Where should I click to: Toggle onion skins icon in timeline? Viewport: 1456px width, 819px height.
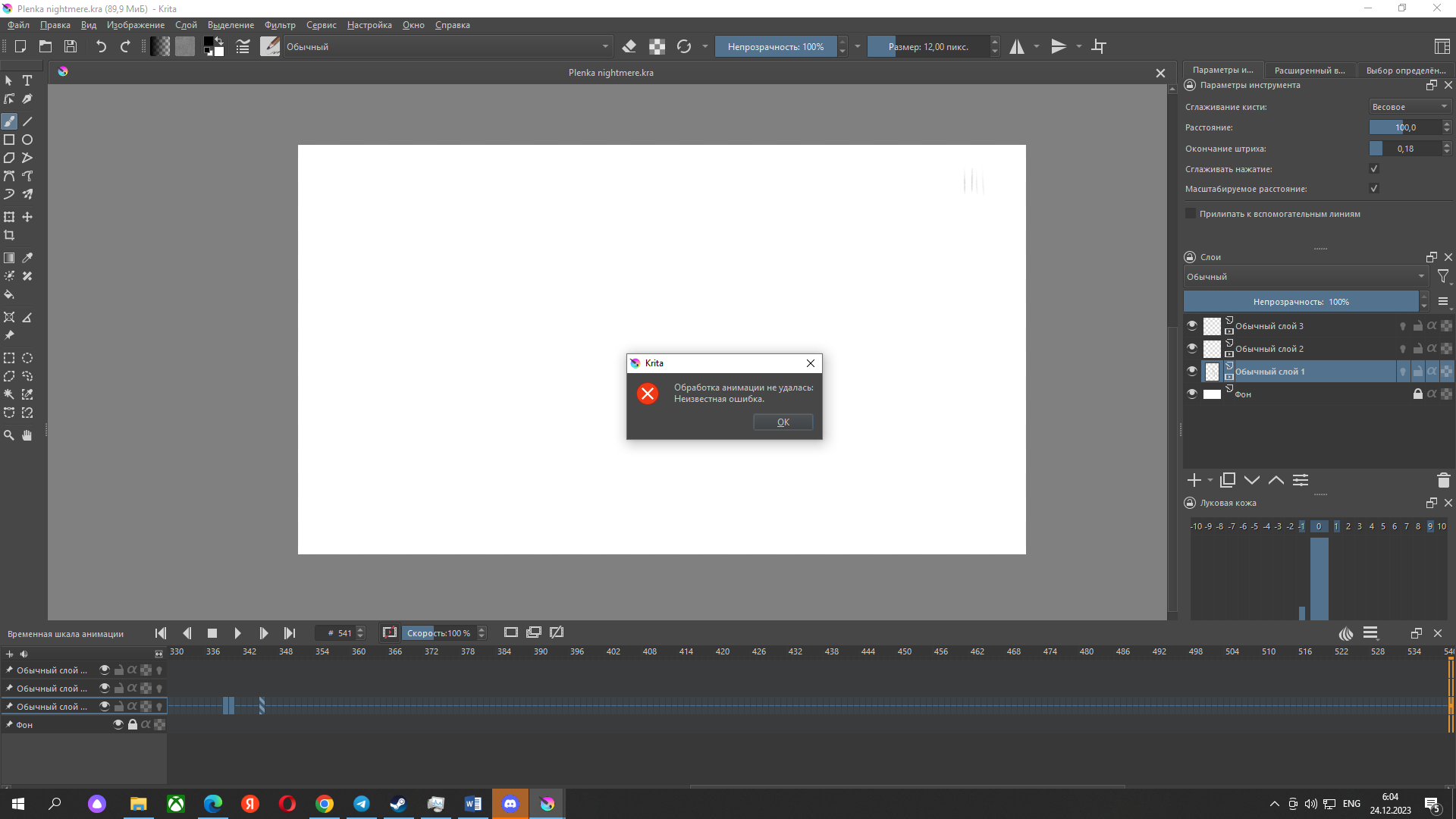(1346, 633)
